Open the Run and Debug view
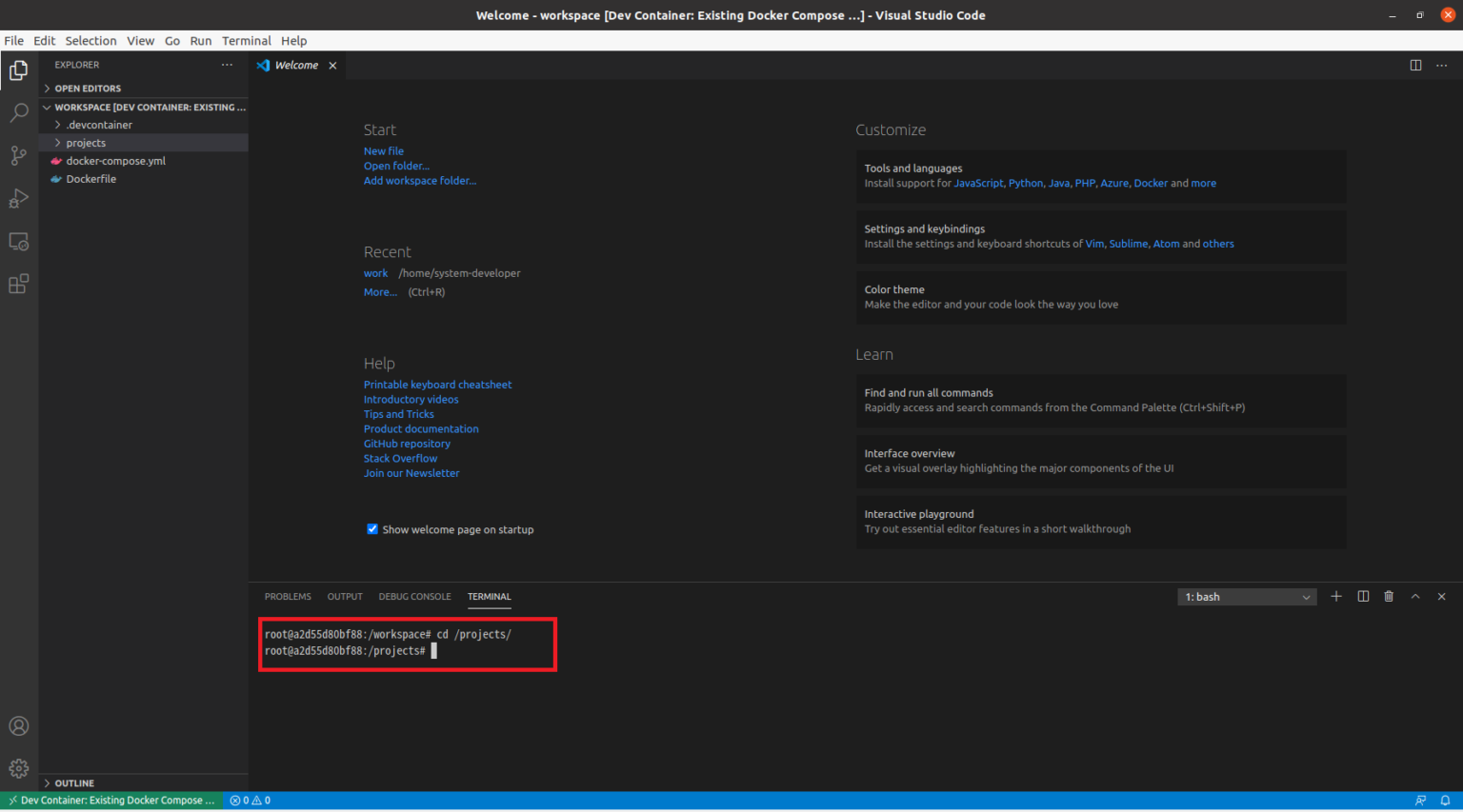This screenshot has width=1463, height=812. (x=19, y=198)
